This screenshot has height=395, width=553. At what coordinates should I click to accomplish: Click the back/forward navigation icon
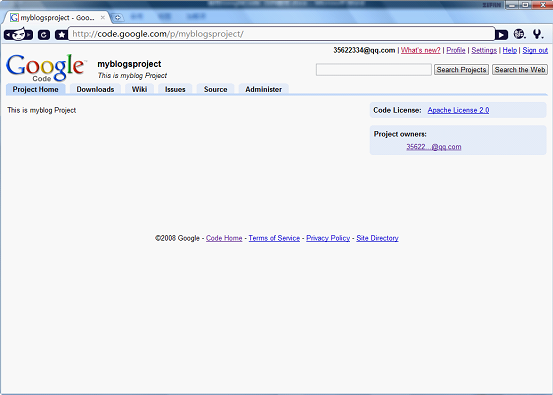pyautogui.click(x=18, y=35)
